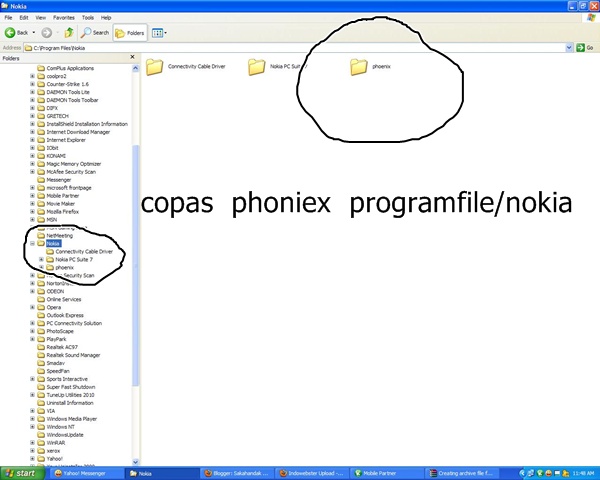Open the Views icon dropdown
The width and height of the screenshot is (600, 480).
157,33
